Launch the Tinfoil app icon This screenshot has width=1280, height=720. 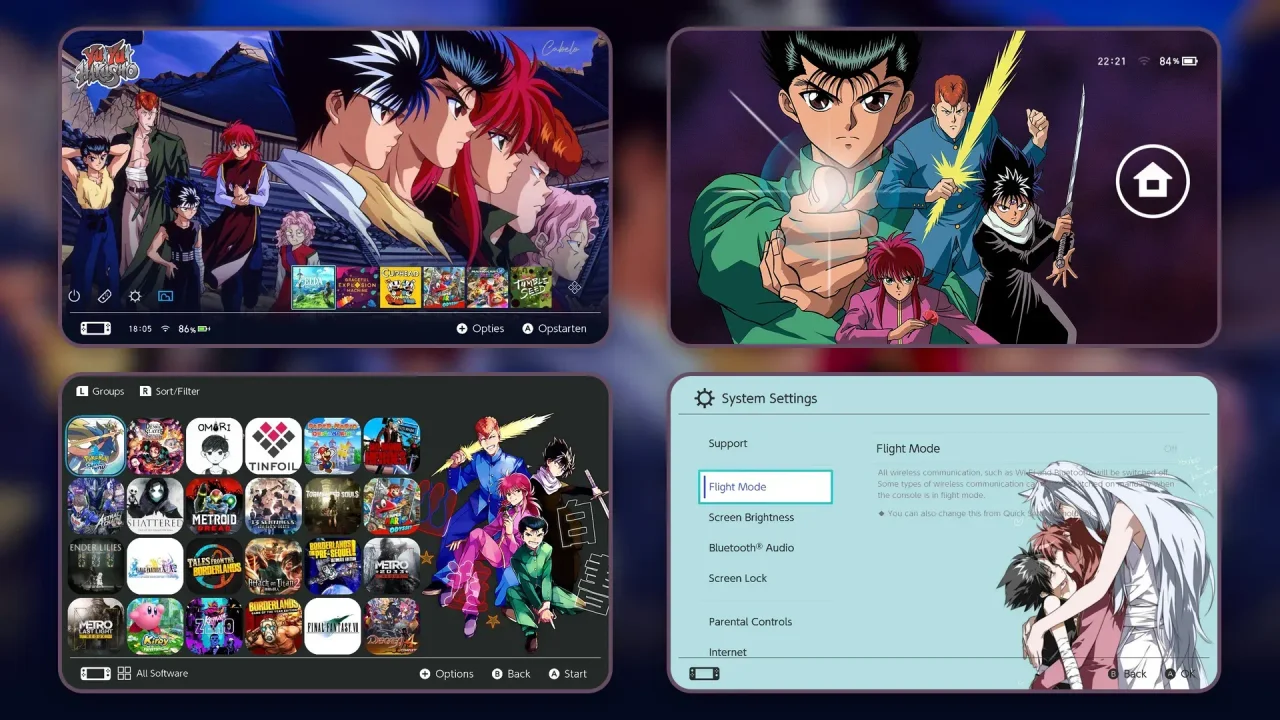click(274, 446)
